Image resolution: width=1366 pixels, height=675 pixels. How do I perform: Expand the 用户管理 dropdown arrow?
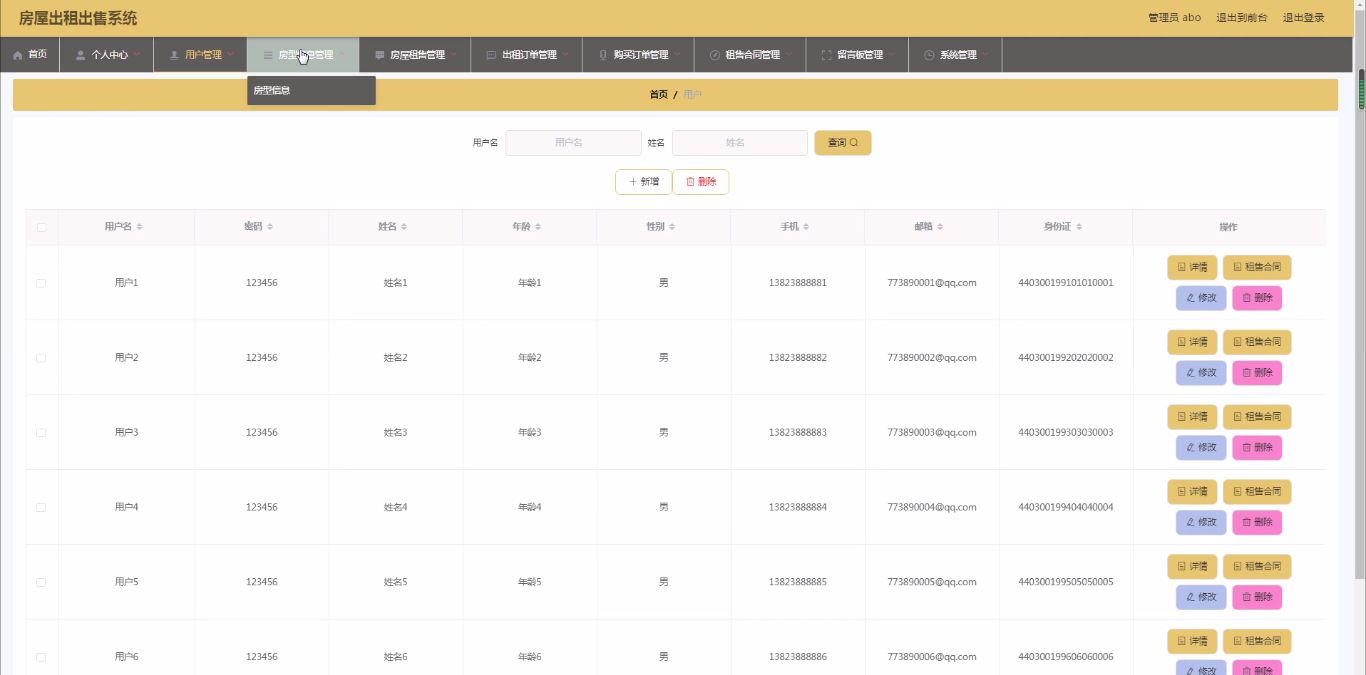tap(231, 55)
